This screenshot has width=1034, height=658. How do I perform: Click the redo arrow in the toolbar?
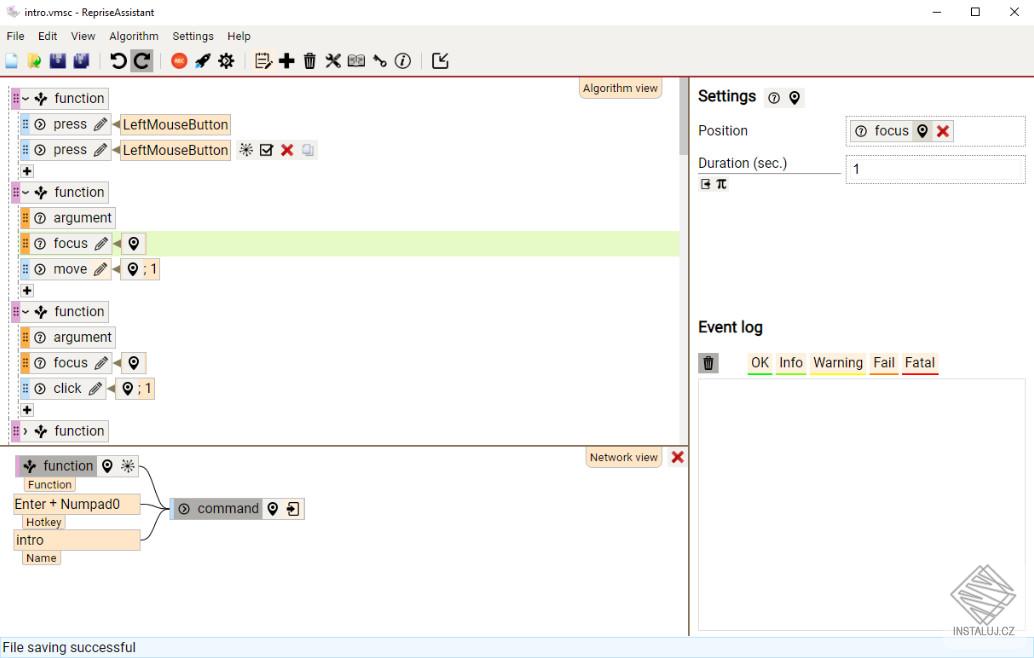pyautogui.click(x=142, y=61)
